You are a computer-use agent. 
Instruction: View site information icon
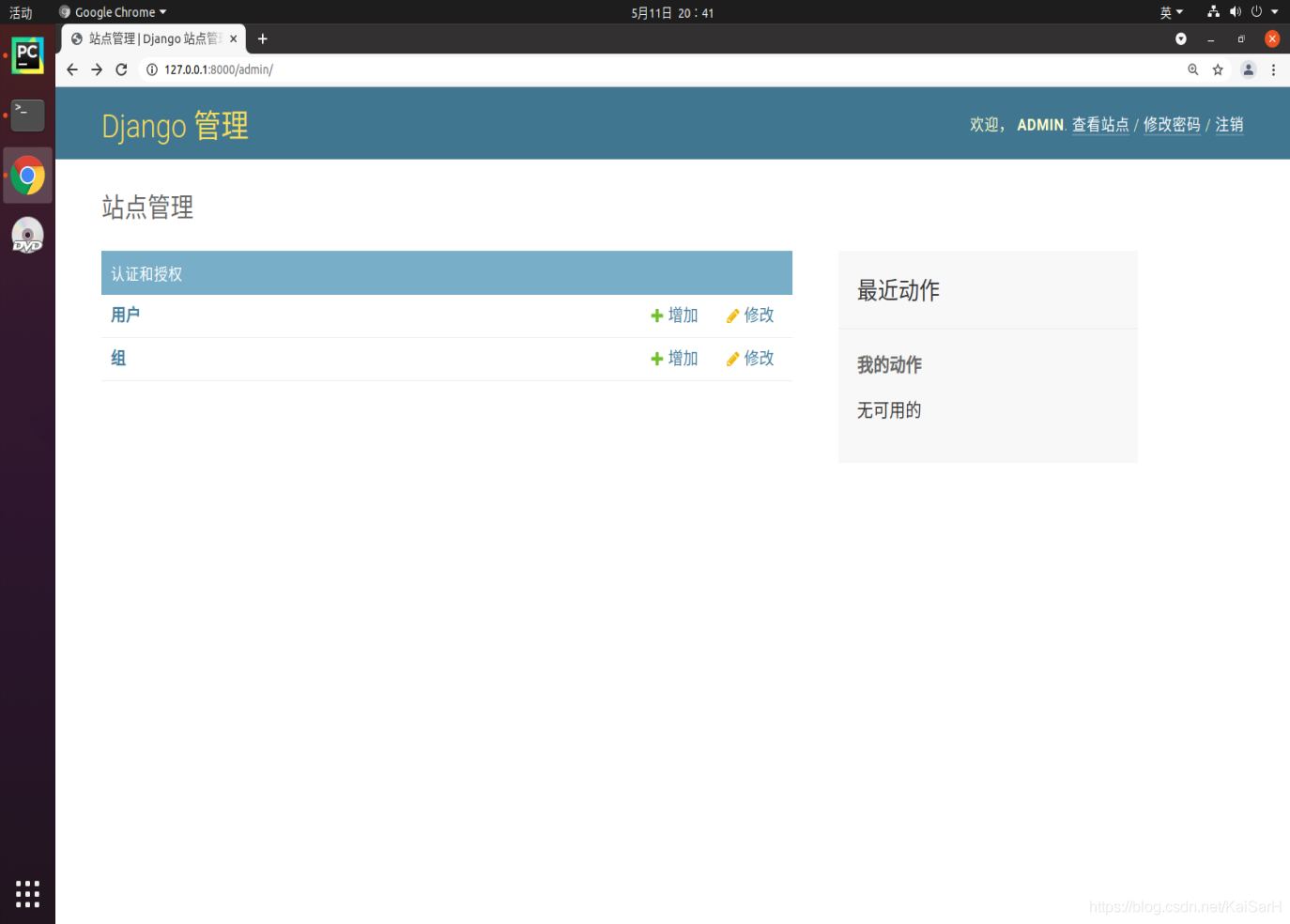coord(152,69)
